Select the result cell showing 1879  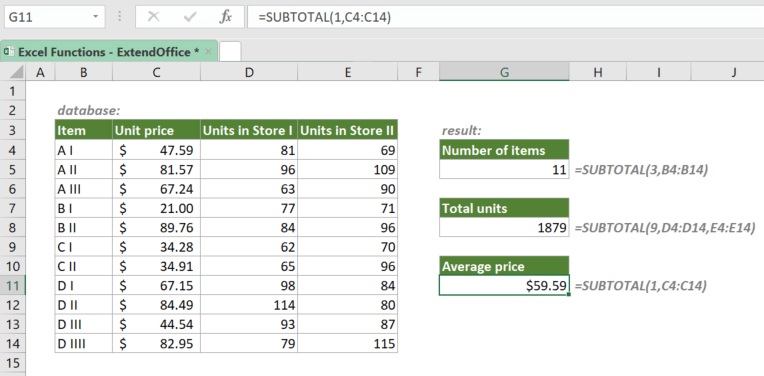point(504,227)
